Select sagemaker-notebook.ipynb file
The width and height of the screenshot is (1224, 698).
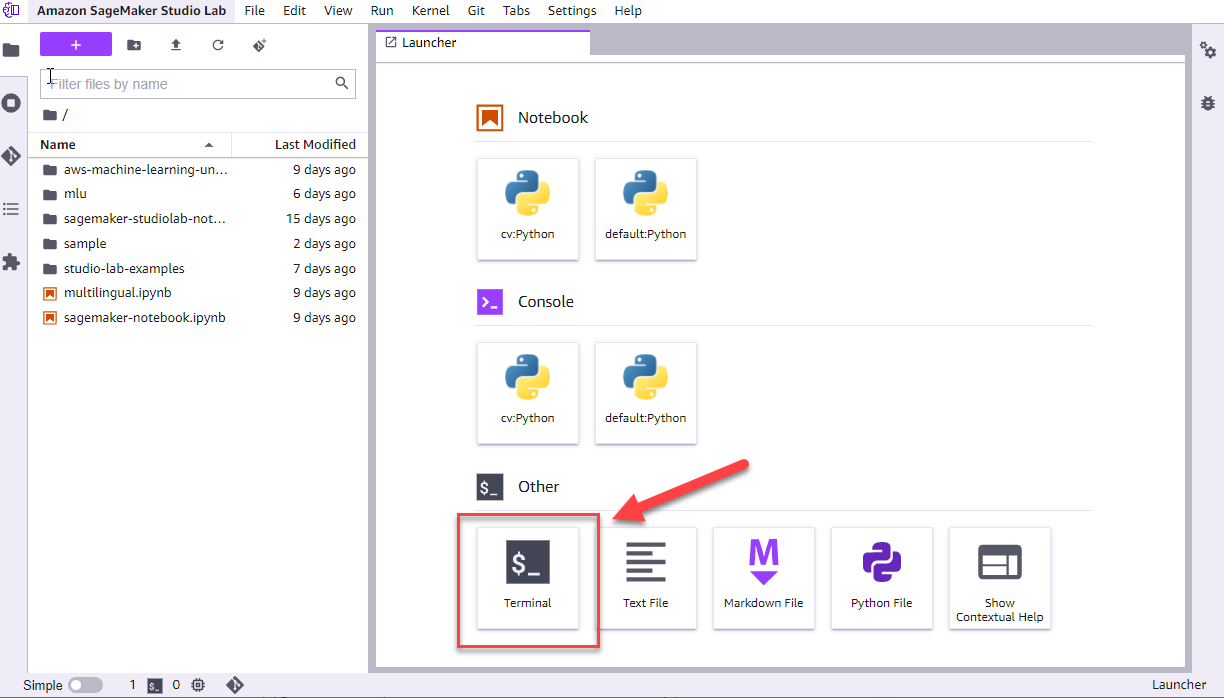[x=198, y=318]
